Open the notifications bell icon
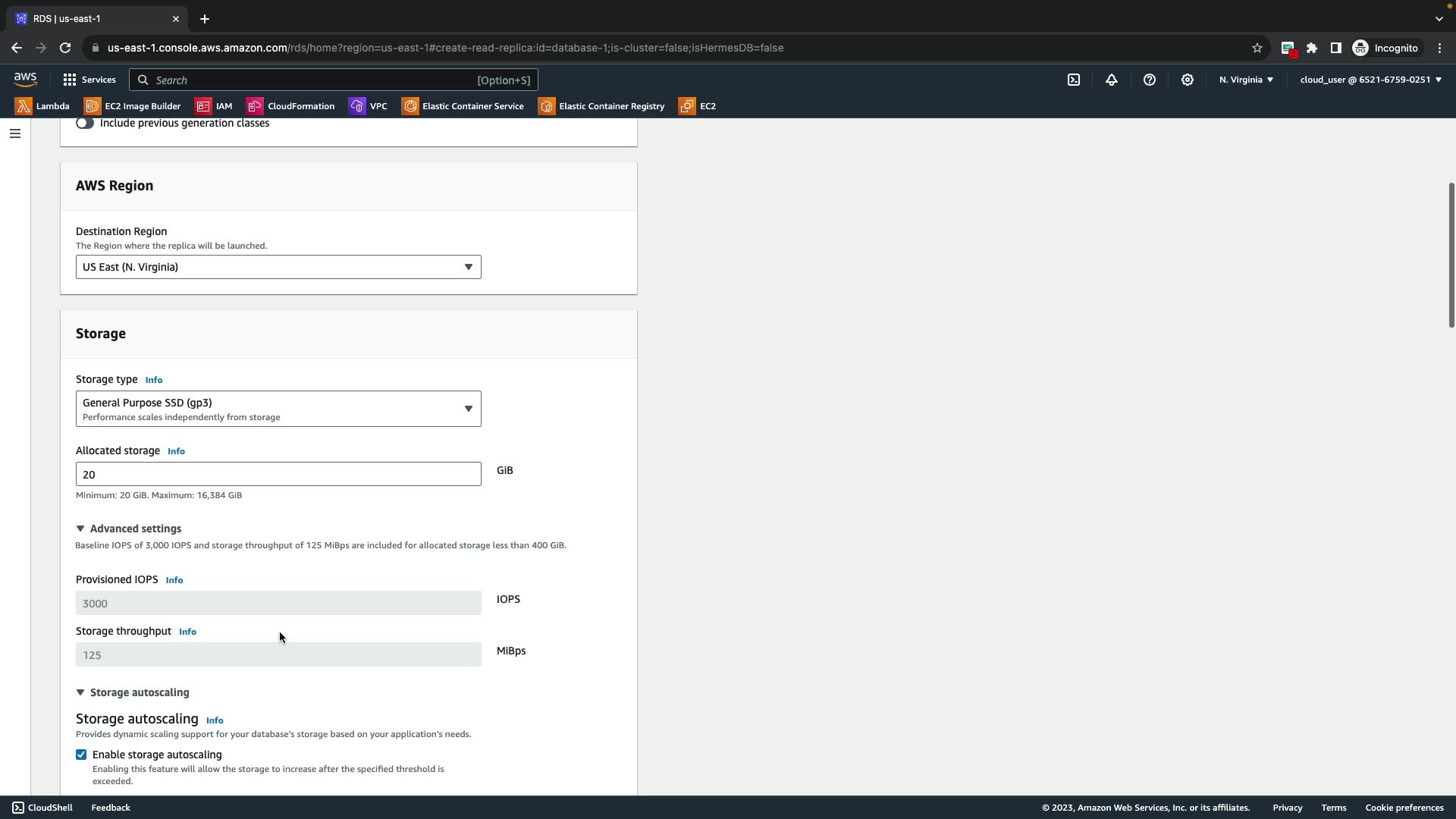 (x=1112, y=80)
